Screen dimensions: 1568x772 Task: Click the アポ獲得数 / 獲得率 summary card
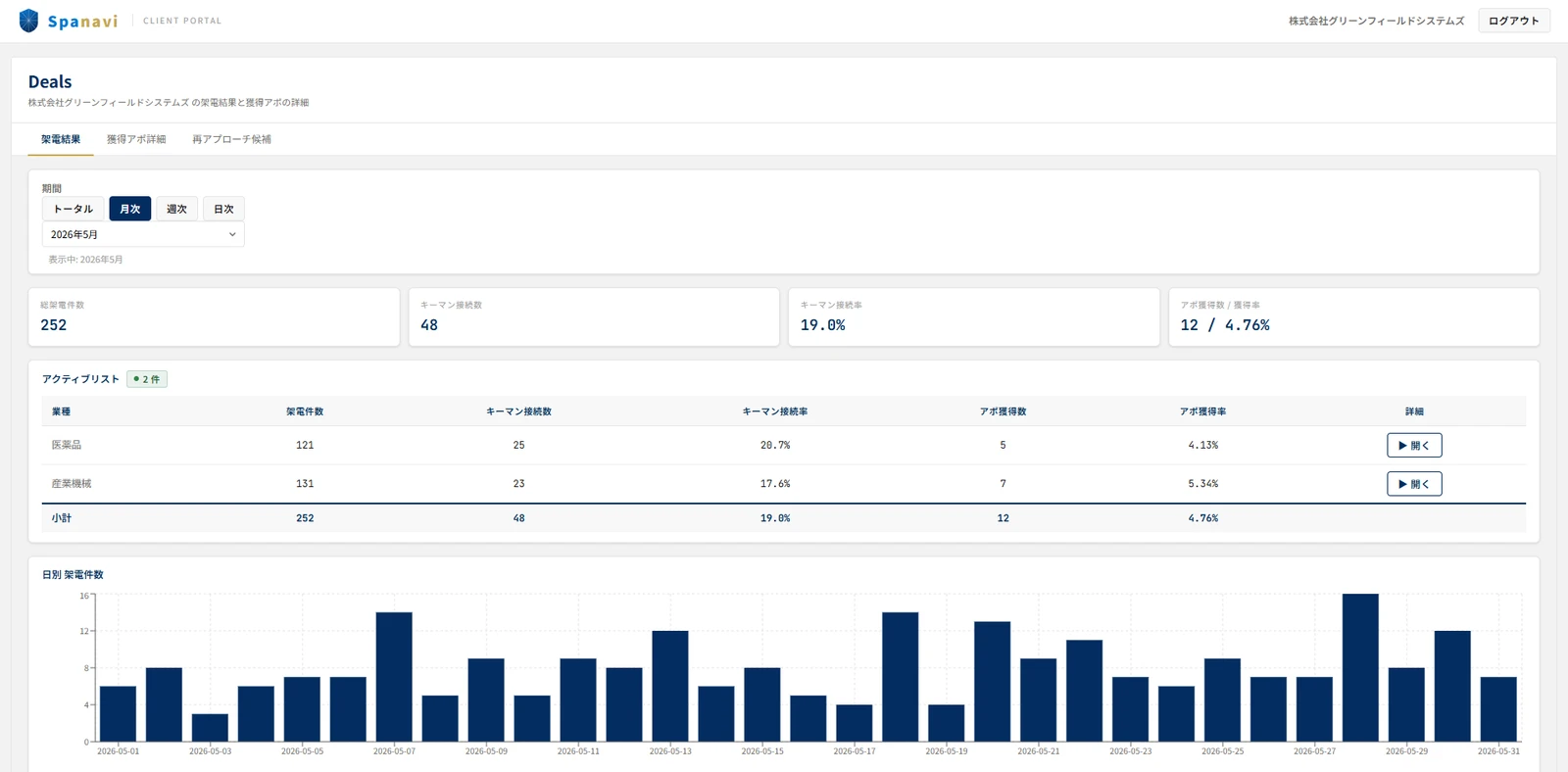[1353, 316]
